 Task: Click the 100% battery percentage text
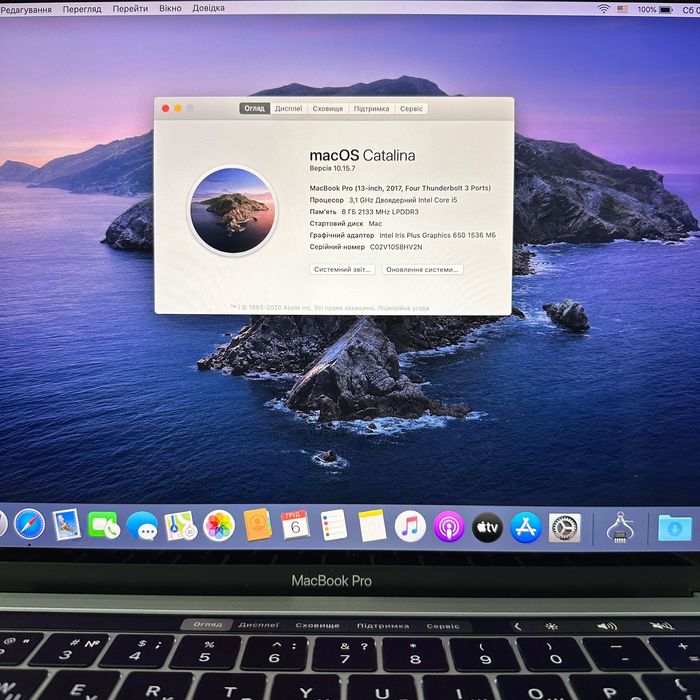(646, 9)
